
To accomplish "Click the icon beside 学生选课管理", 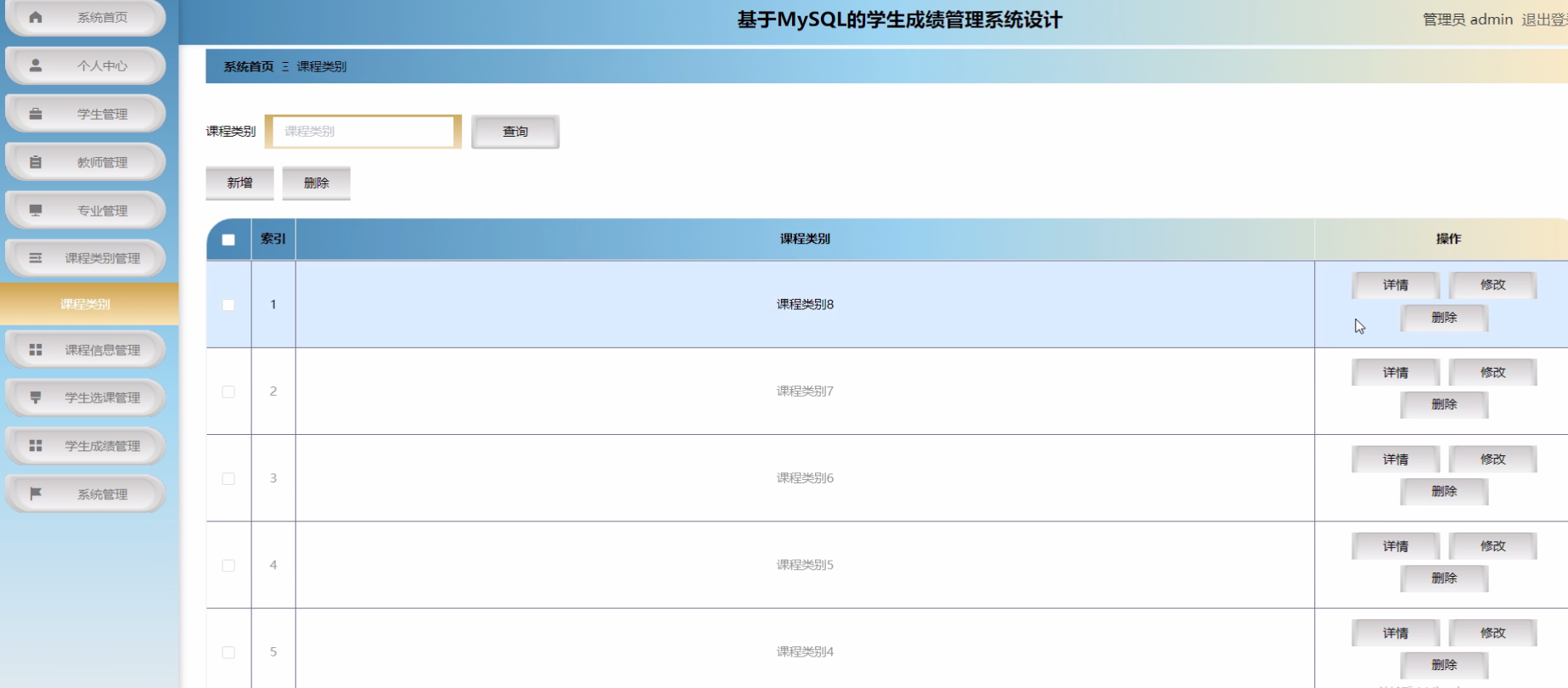I will click(x=36, y=398).
